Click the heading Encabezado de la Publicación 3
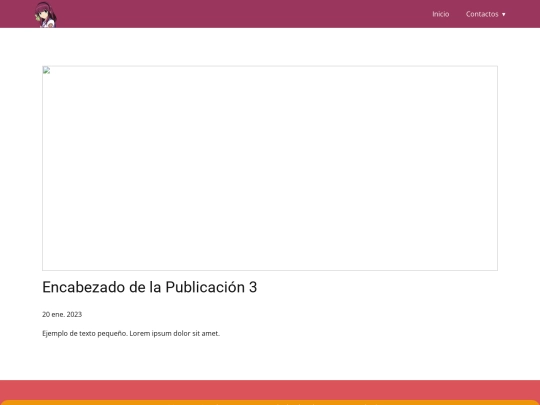 point(149,287)
